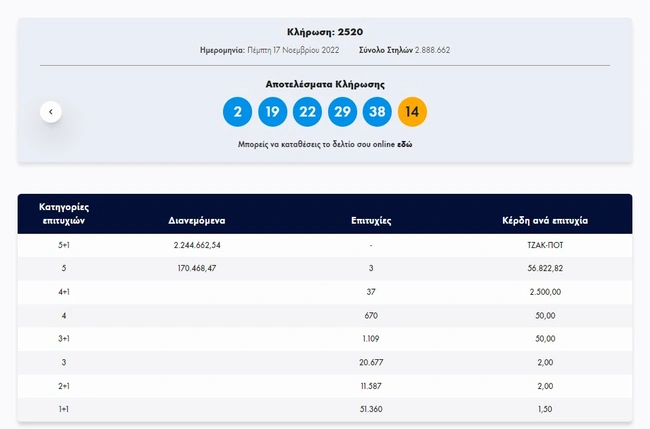Select the 56.822,82 winnings value
Image resolution: width=650 pixels, height=429 pixels.
(x=545, y=268)
